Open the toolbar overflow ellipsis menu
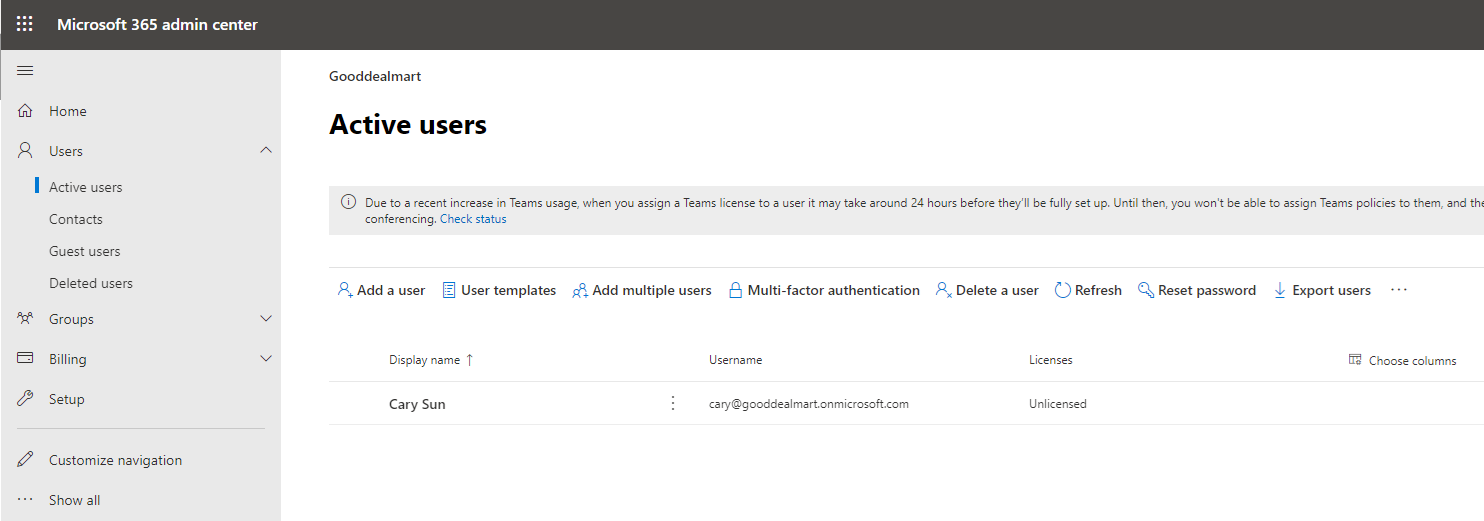Screen dimensions: 1484x521 tap(1399, 290)
